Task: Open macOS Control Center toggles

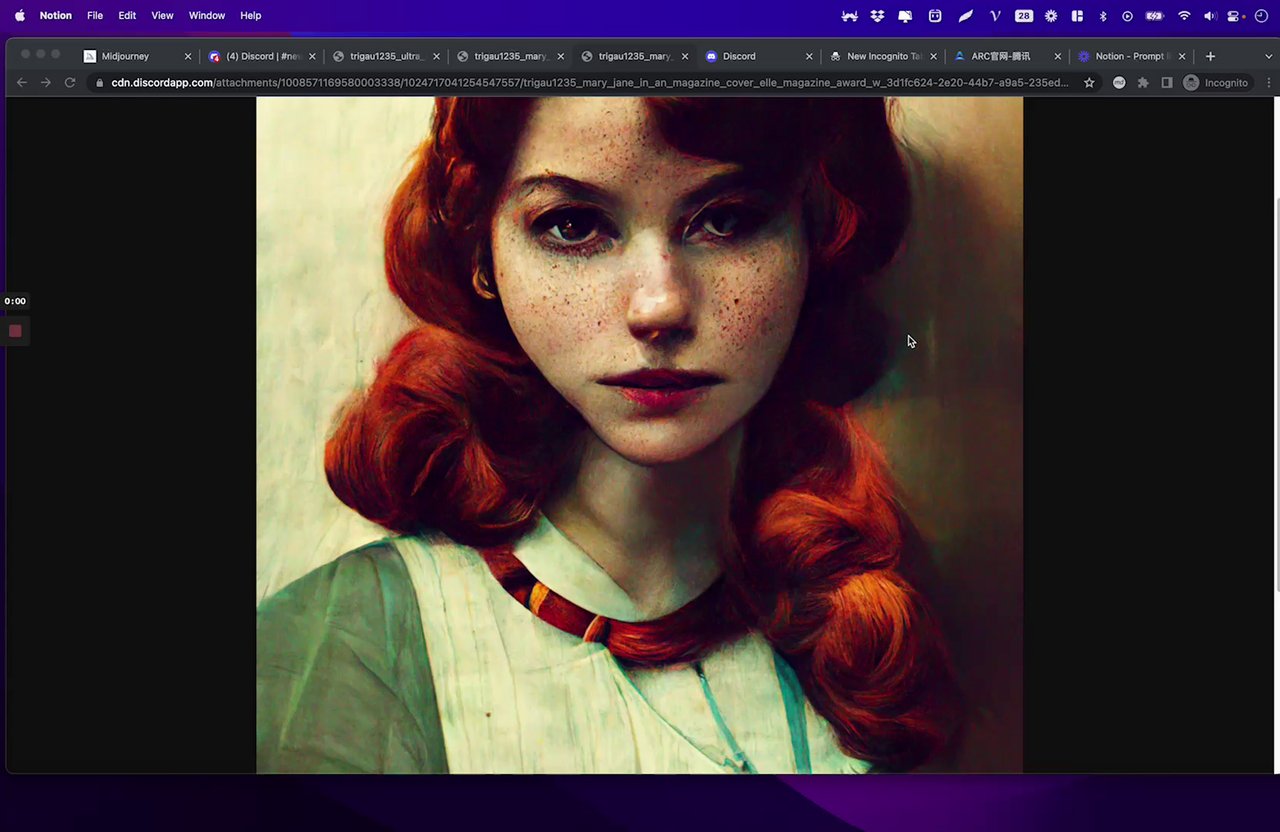Action: tap(1233, 16)
